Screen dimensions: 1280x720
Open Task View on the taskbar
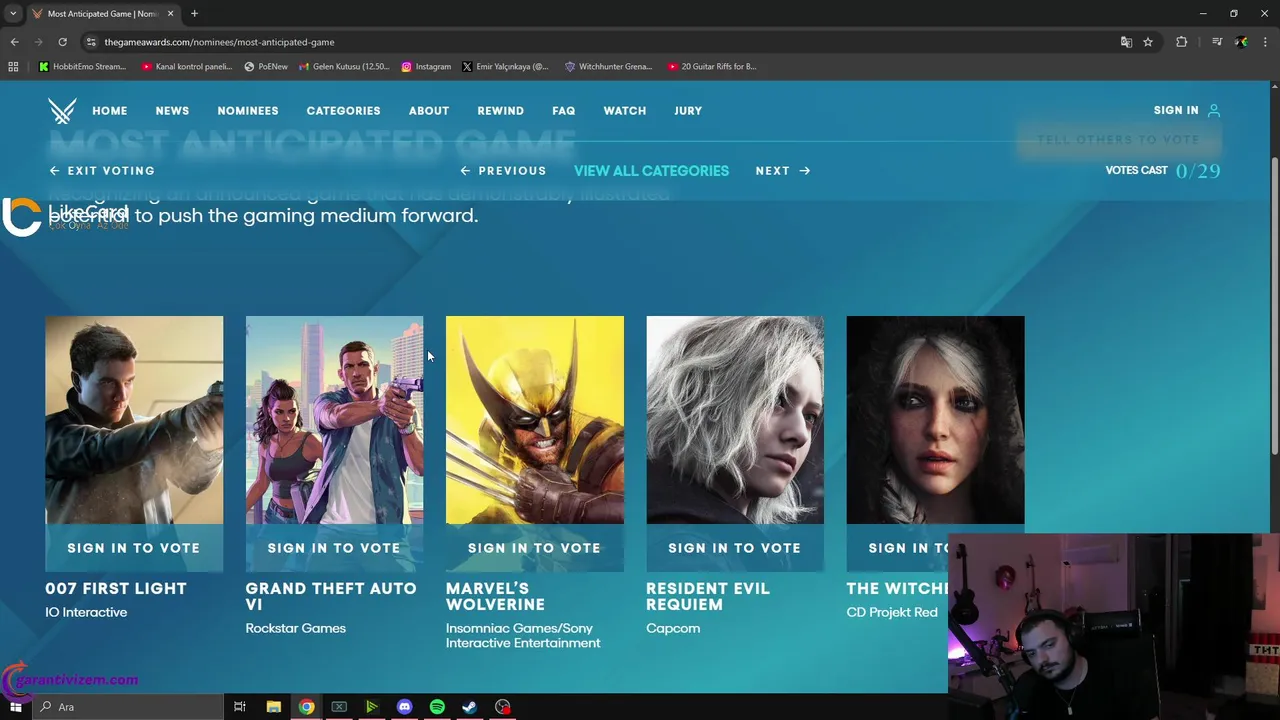(240, 707)
